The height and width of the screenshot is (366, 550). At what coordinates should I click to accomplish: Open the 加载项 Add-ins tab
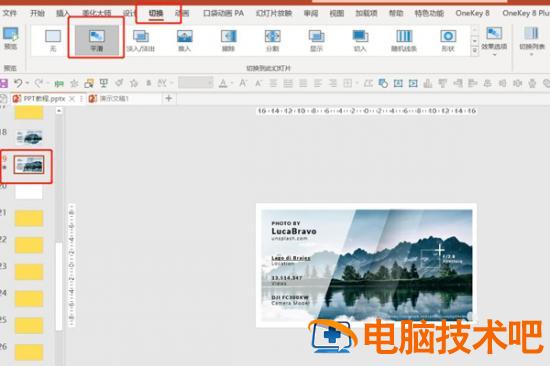[x=366, y=13]
